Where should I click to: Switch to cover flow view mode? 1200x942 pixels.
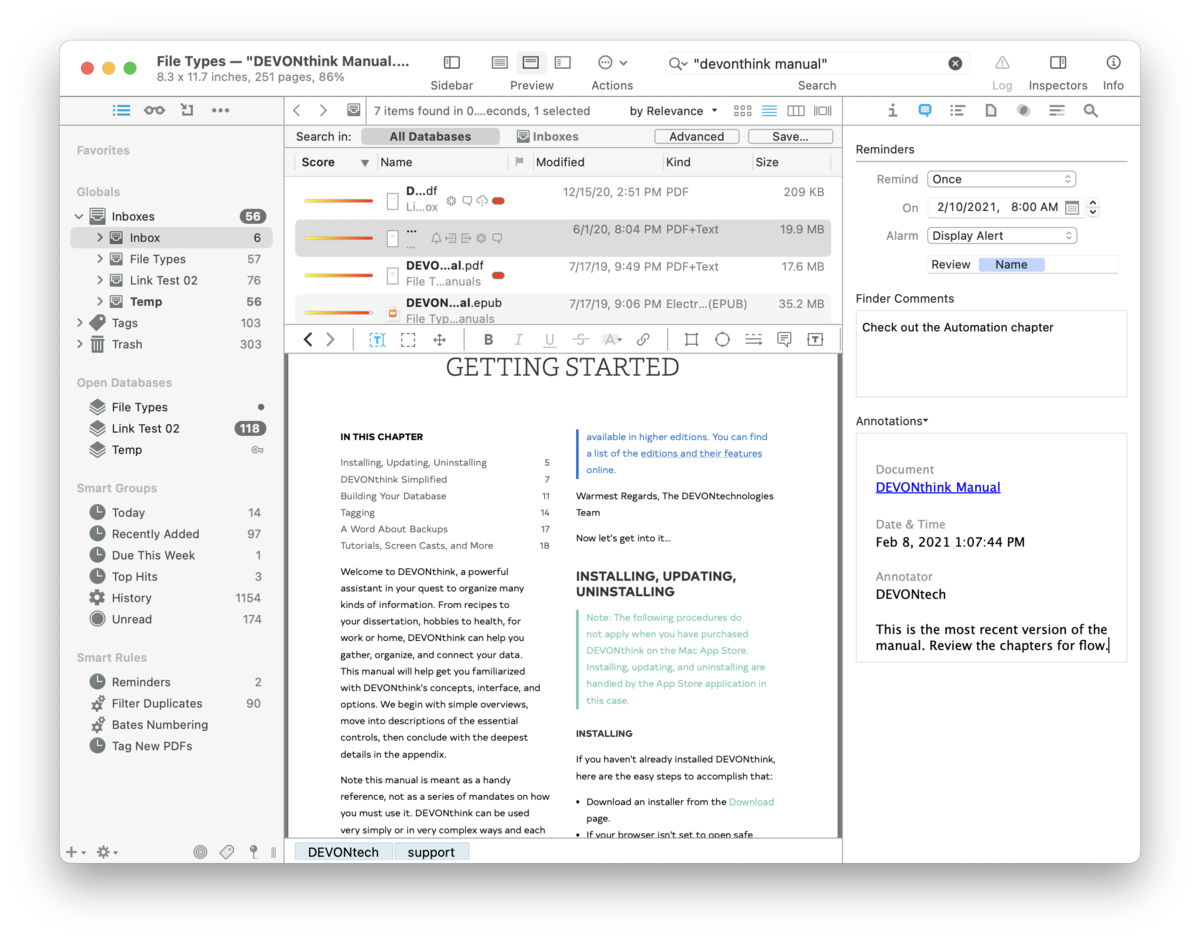click(824, 111)
